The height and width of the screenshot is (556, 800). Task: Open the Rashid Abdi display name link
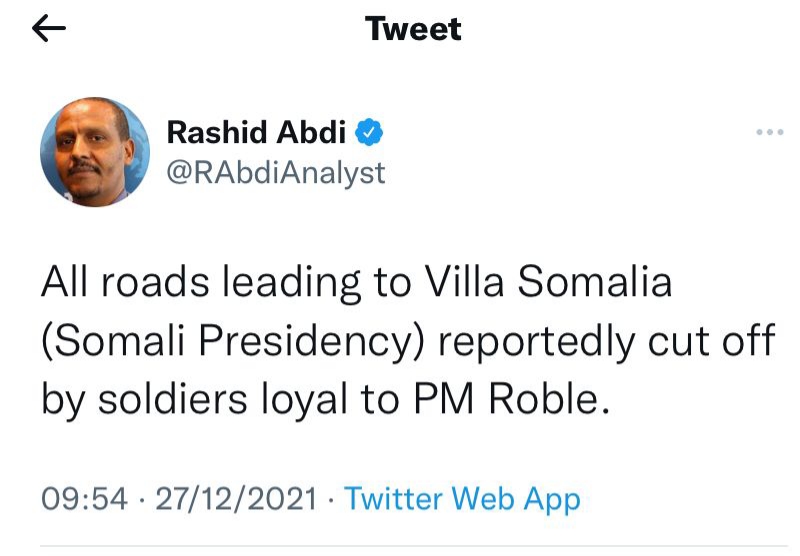click(x=257, y=132)
